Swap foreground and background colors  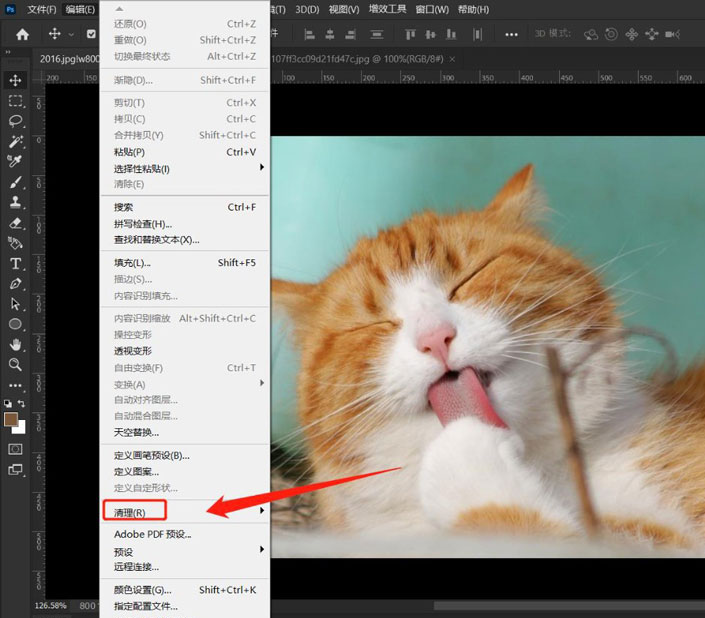[x=23, y=404]
